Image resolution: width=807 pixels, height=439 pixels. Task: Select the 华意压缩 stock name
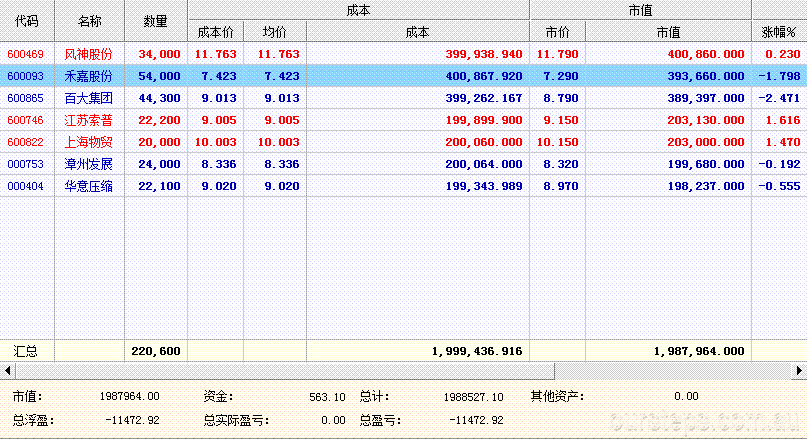tap(89, 186)
